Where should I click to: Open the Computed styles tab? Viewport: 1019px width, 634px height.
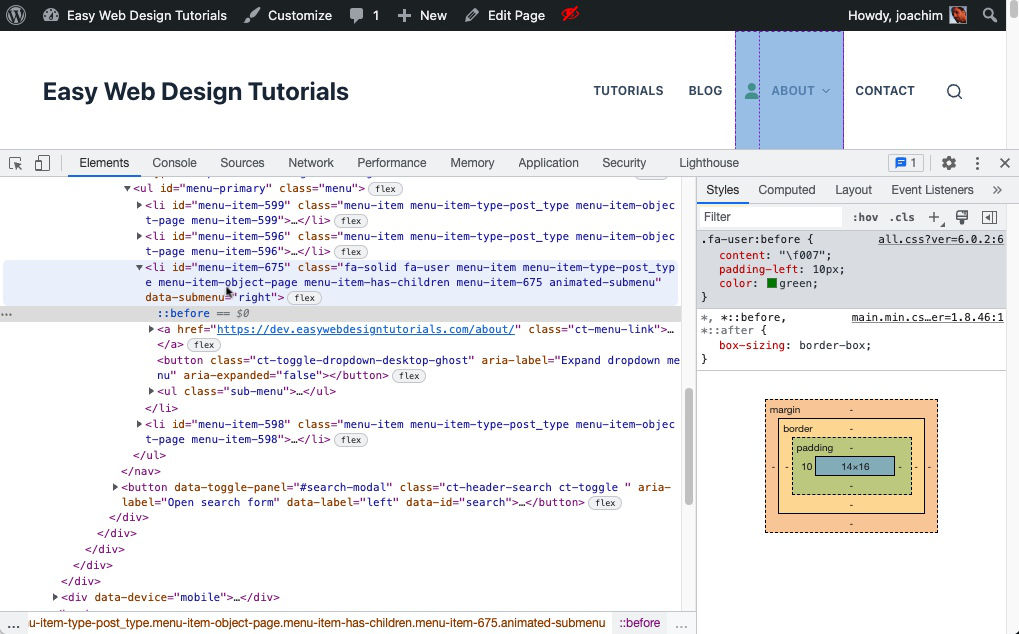pyautogui.click(x=786, y=189)
